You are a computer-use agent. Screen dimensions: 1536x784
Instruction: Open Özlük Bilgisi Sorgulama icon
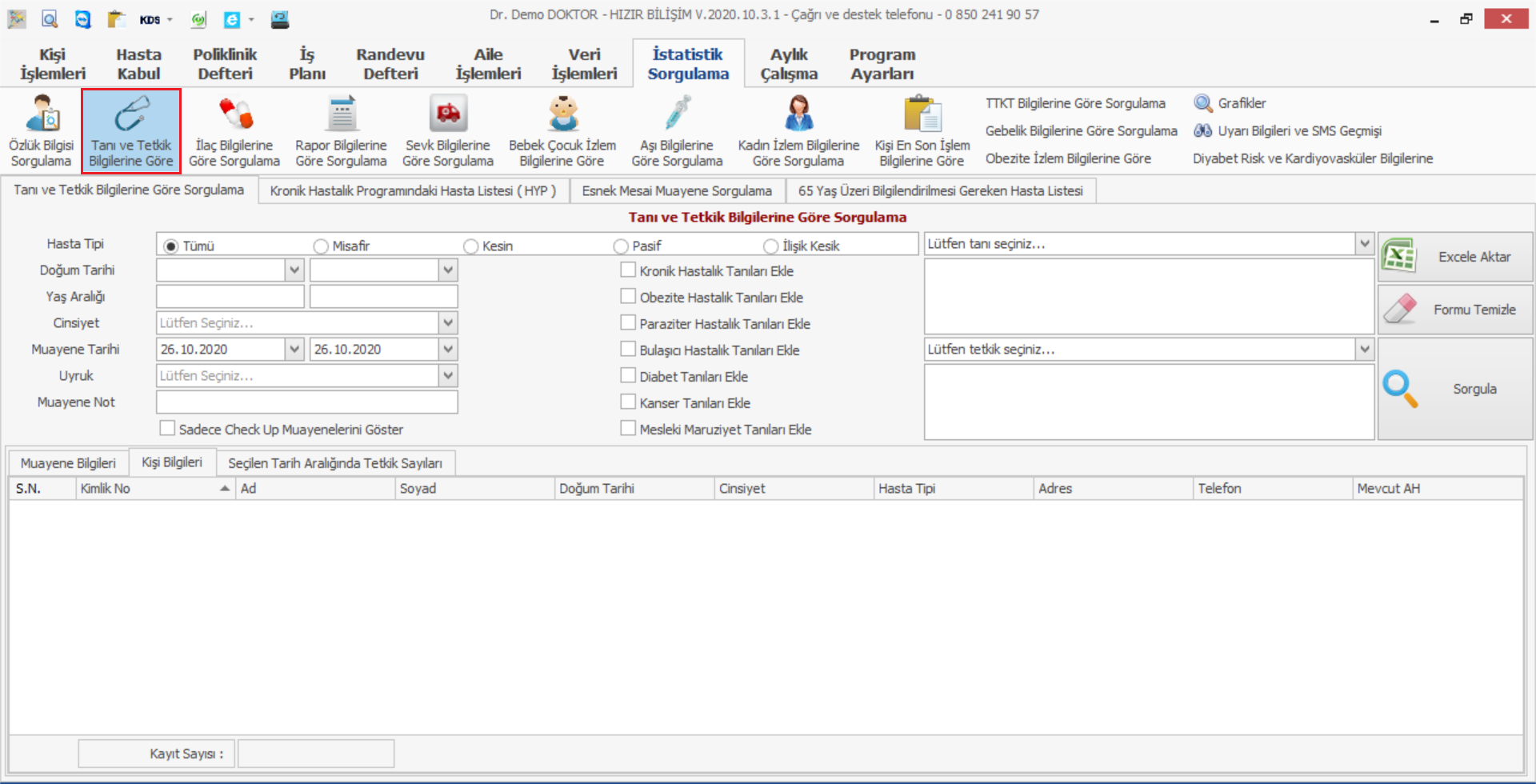click(42, 114)
